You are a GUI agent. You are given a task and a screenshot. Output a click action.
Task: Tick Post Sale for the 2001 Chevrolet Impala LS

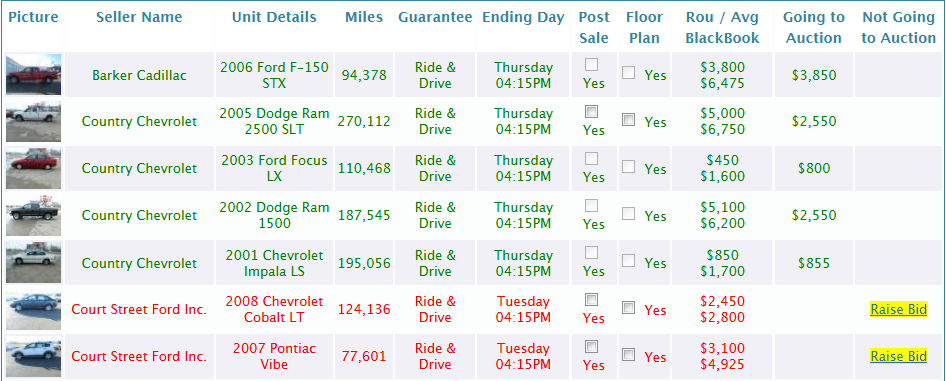[x=592, y=253]
